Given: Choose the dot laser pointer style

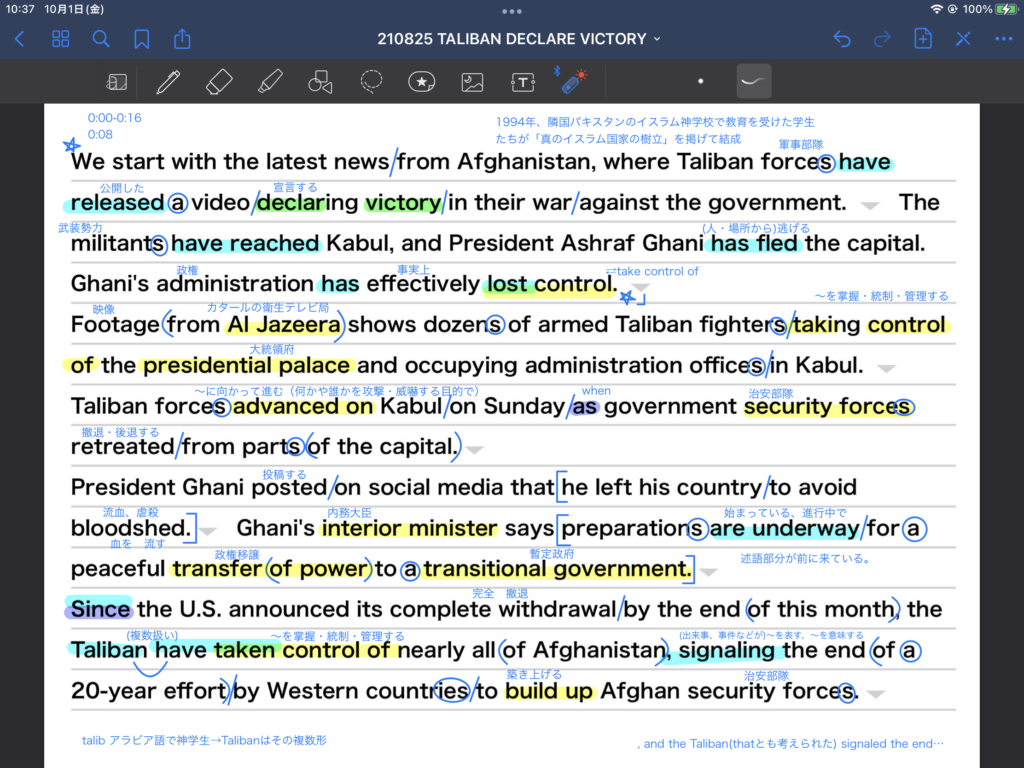Looking at the screenshot, I should pyautogui.click(x=700, y=82).
